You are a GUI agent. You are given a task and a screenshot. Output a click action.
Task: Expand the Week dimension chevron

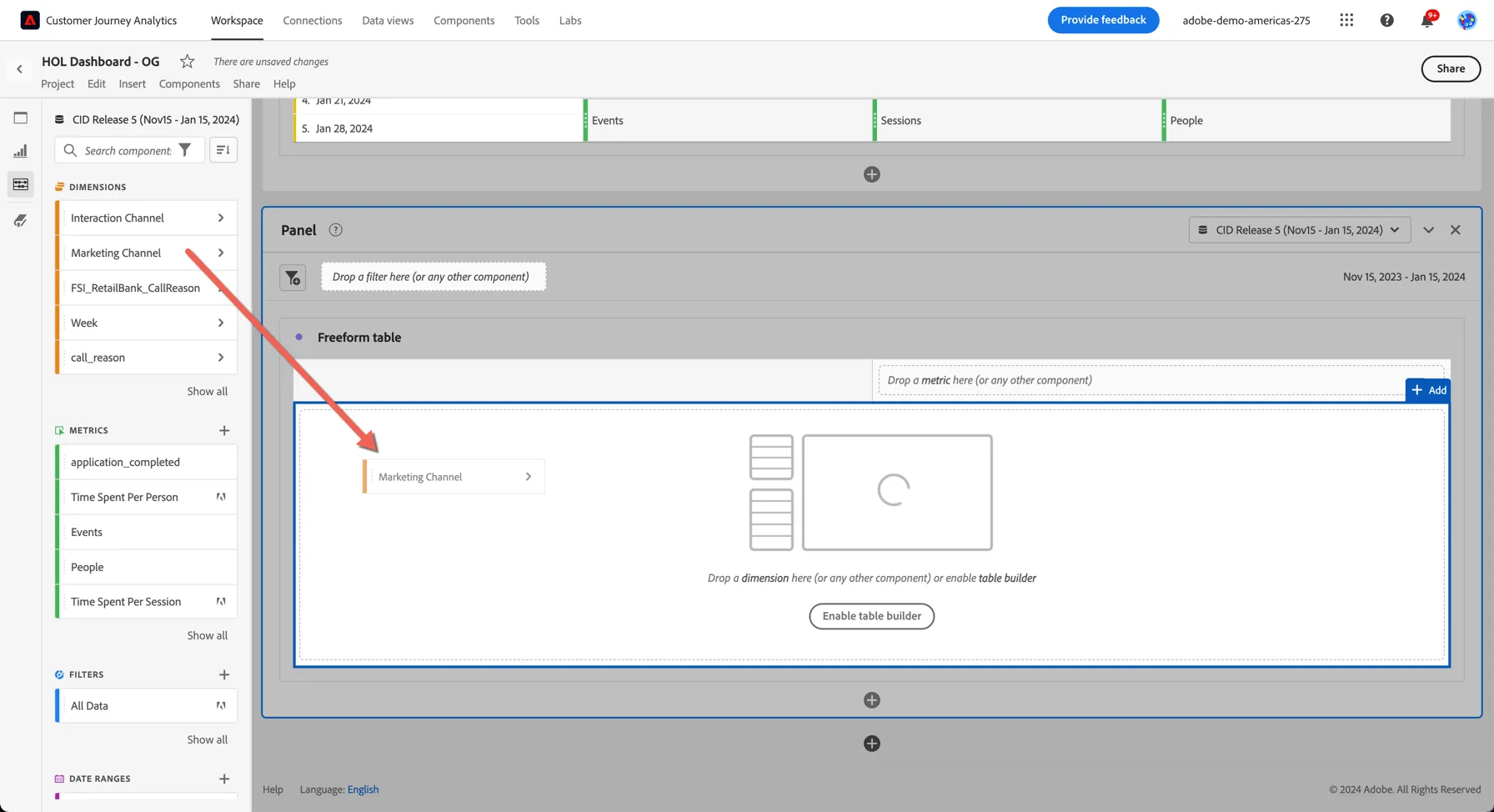(x=221, y=323)
